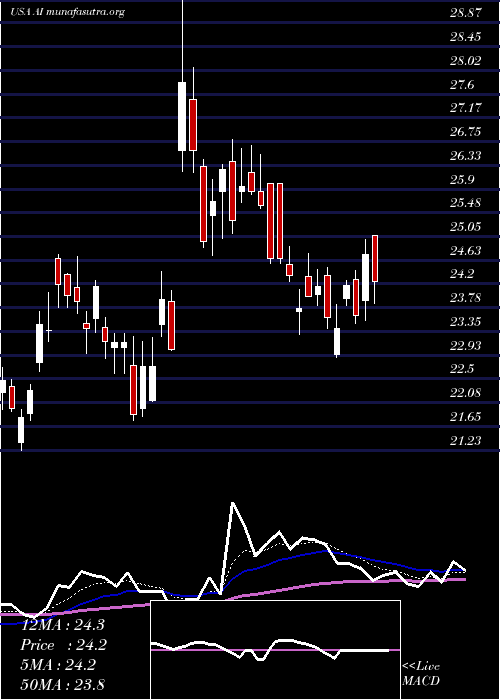Screen dimensions: 500x700
Task: Click the MACD inset panel line chart
Action: (x=275, y=650)
